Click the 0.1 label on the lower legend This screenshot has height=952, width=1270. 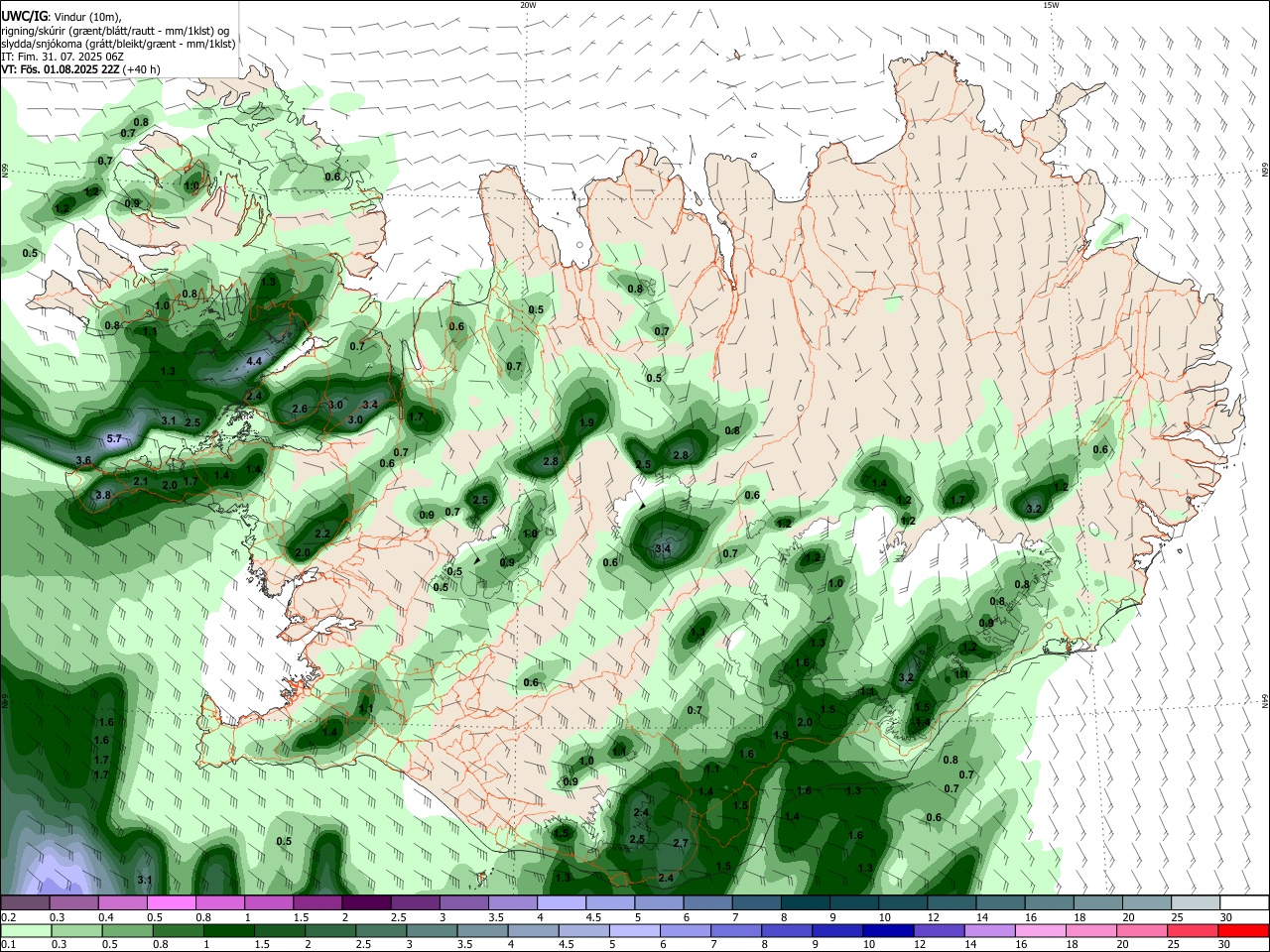tap(8, 945)
